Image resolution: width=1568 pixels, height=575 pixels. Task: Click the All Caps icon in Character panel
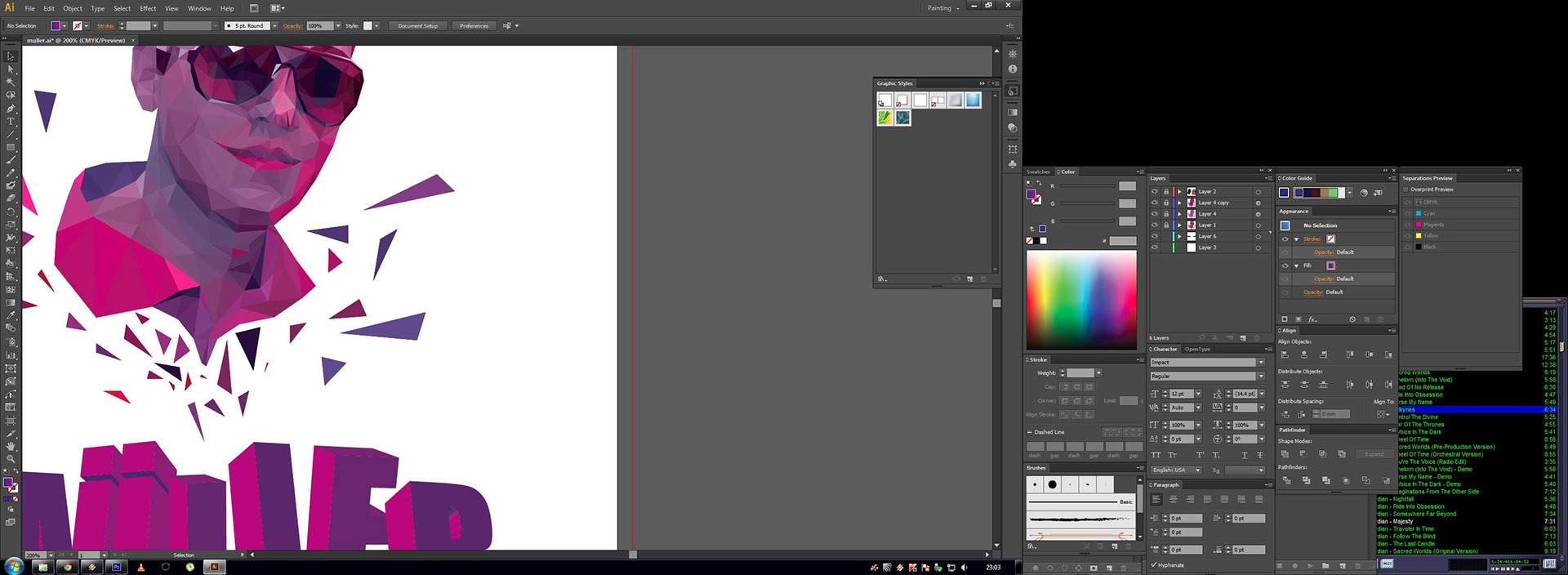pos(1156,455)
